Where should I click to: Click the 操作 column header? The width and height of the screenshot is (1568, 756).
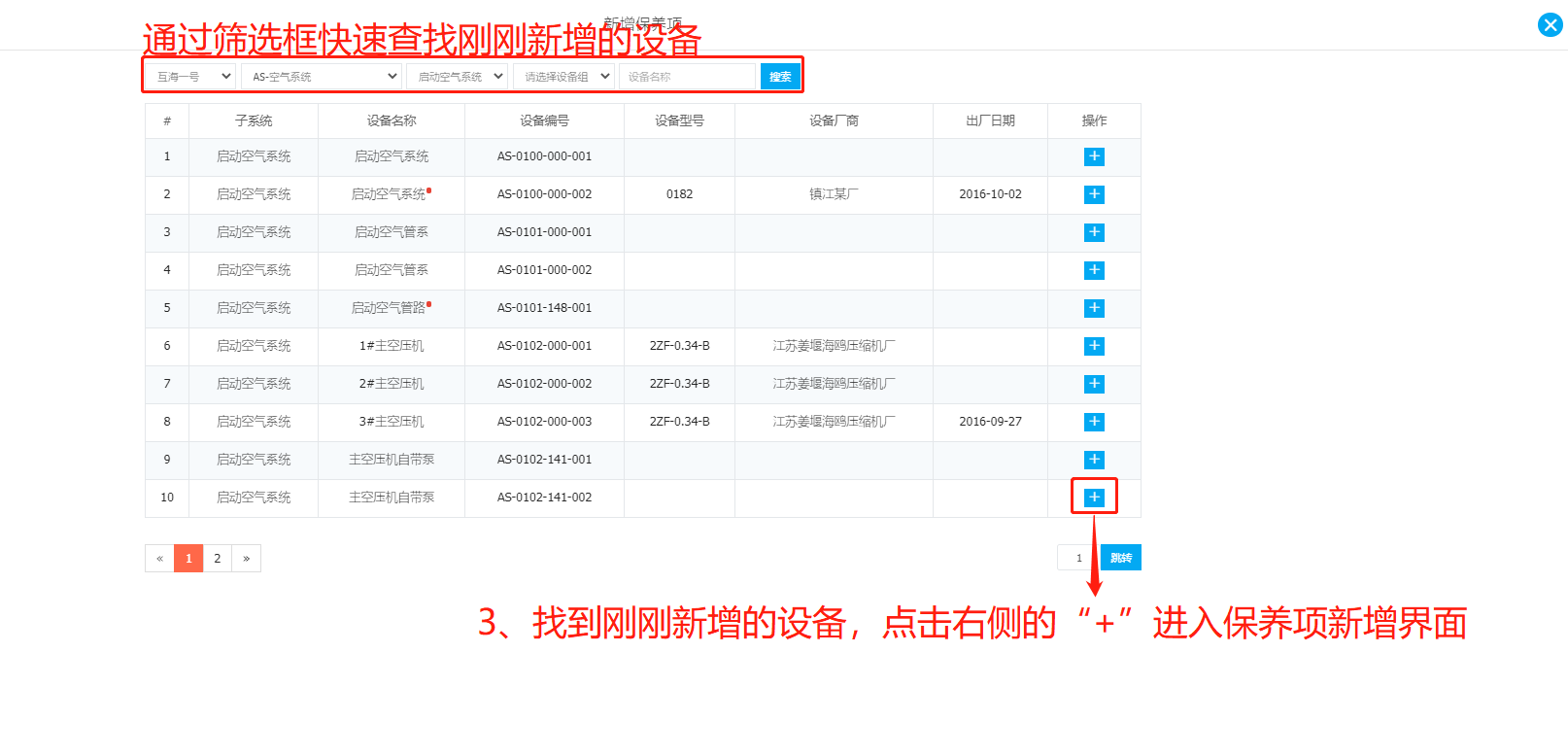[x=1094, y=120]
